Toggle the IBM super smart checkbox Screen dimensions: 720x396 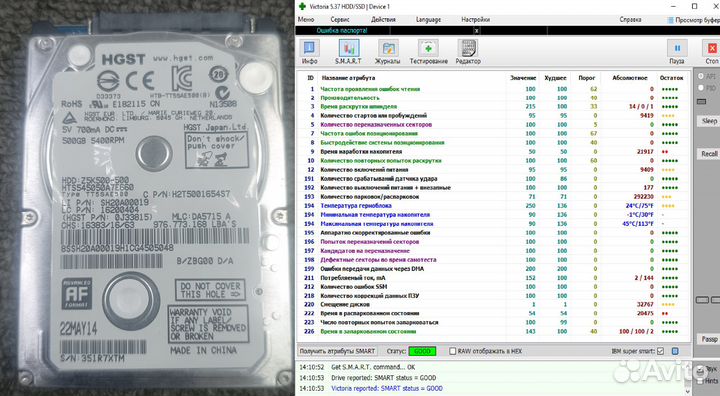pyautogui.click(x=660, y=351)
